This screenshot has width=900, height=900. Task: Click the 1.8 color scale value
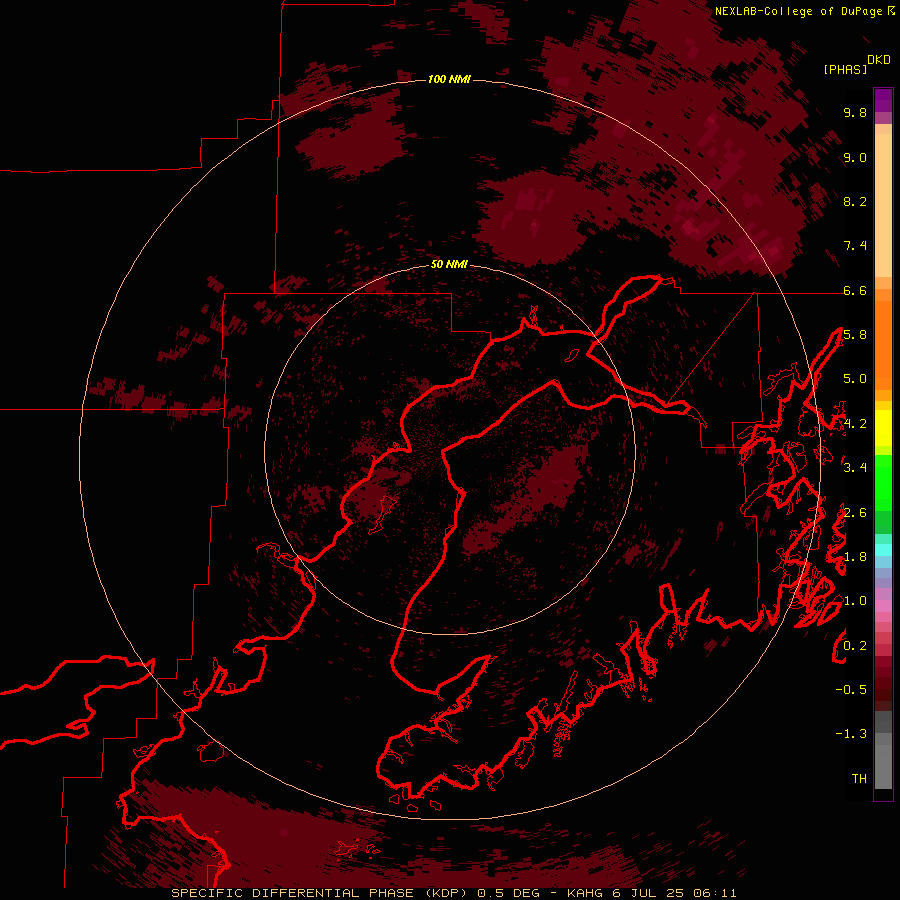(855, 557)
